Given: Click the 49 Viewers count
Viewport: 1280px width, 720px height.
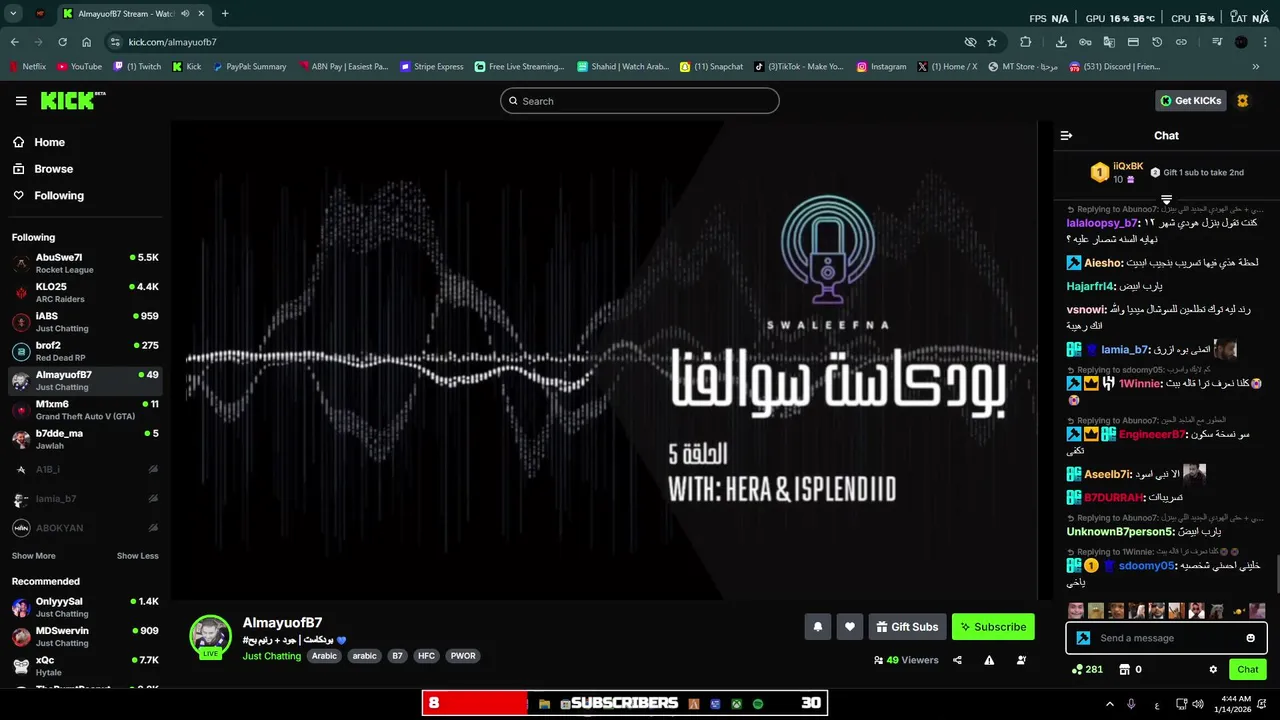Looking at the screenshot, I should [906, 660].
